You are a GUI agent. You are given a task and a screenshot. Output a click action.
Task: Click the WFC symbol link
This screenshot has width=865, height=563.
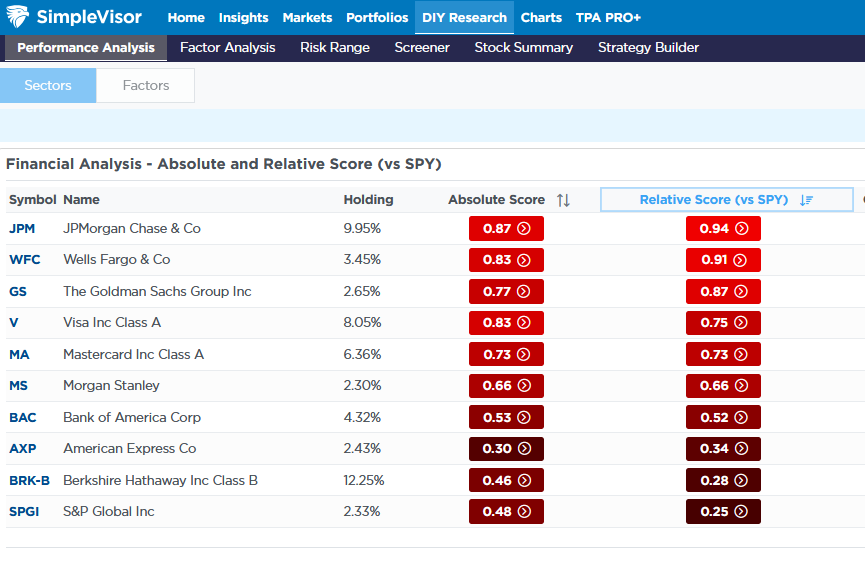(25, 260)
